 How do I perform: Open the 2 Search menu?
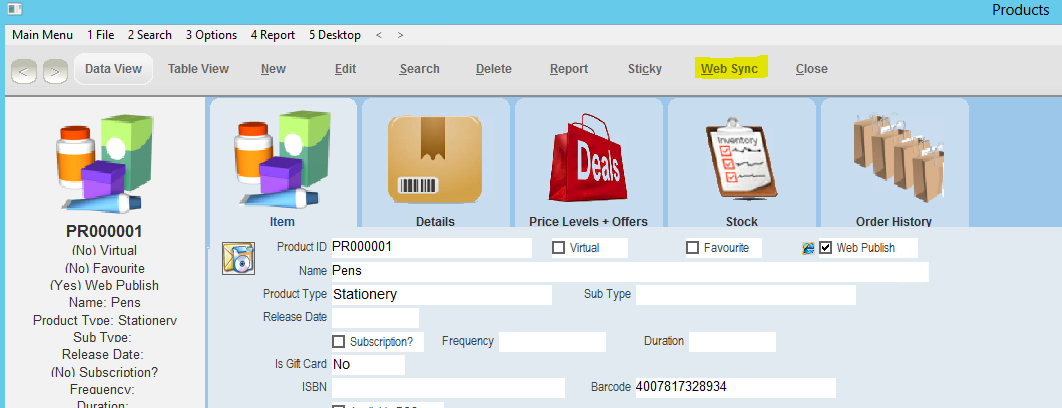tap(150, 35)
